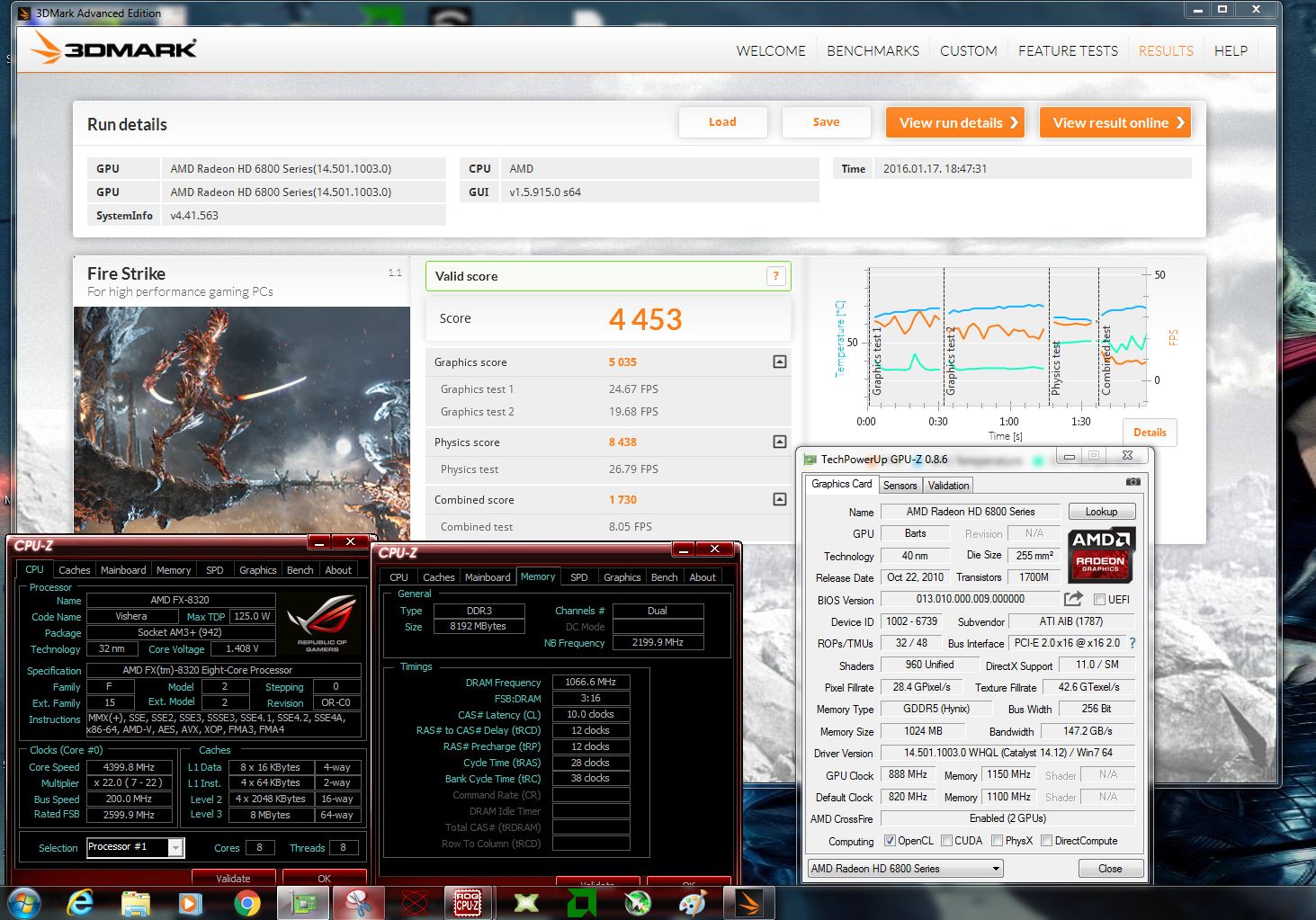This screenshot has height=920, width=1316.
Task: Toggle the DirectCompute checkbox in GPU-Z
Action: tap(1046, 841)
